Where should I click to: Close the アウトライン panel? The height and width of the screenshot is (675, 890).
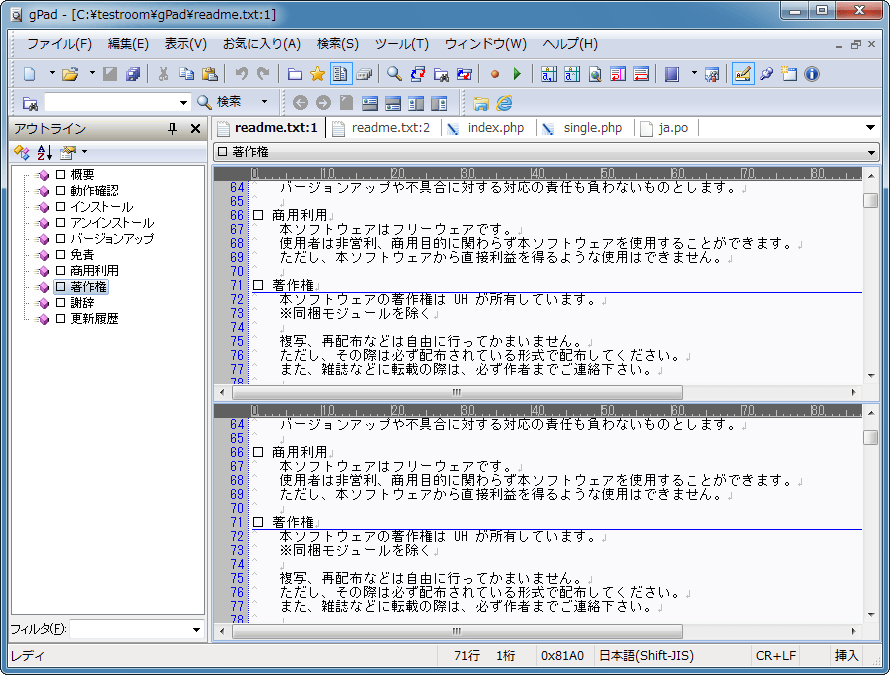195,129
